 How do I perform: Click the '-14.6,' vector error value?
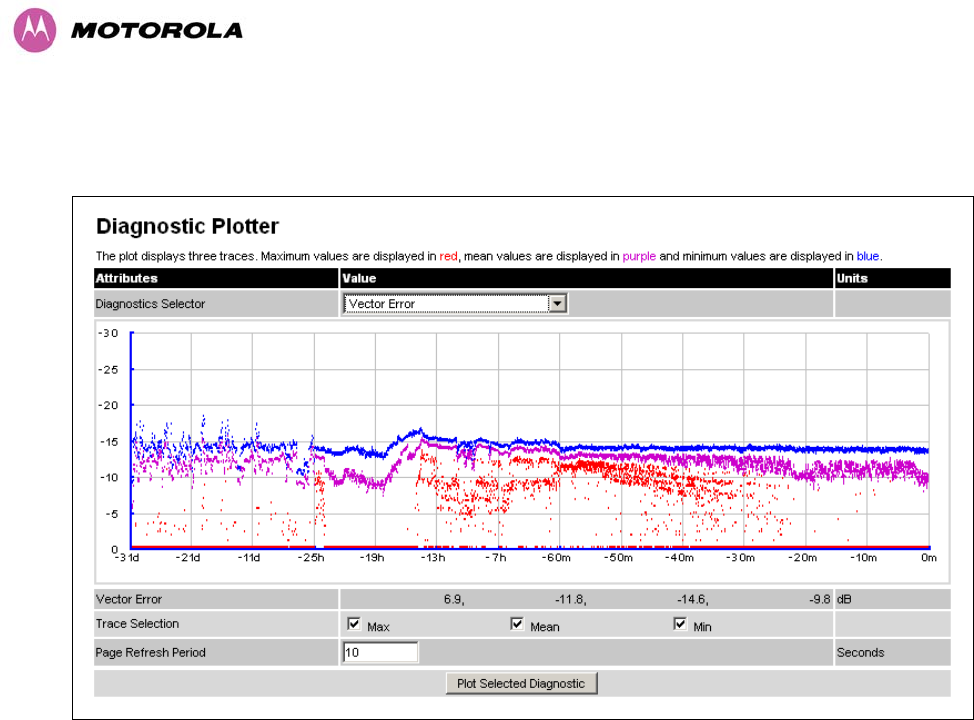point(693,599)
